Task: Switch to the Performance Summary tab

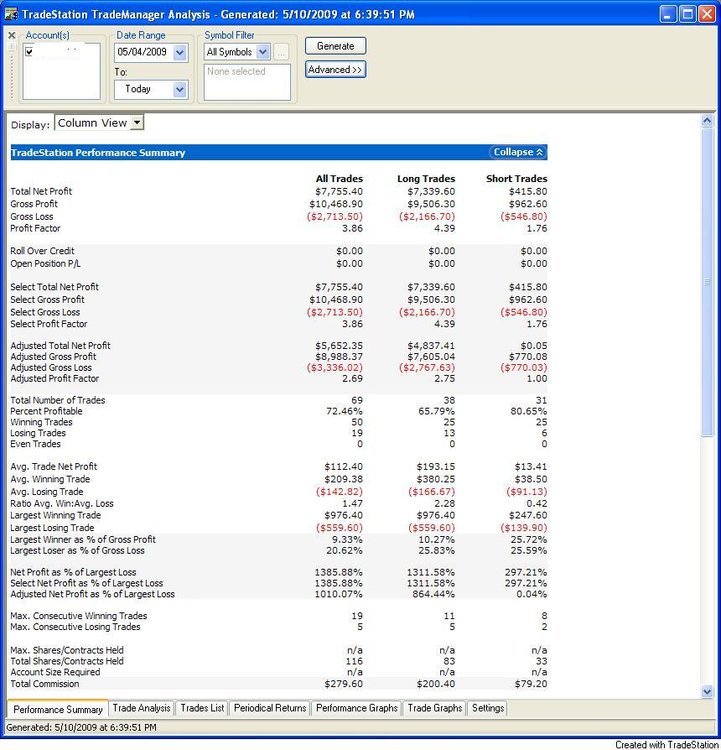Action: tap(58, 709)
